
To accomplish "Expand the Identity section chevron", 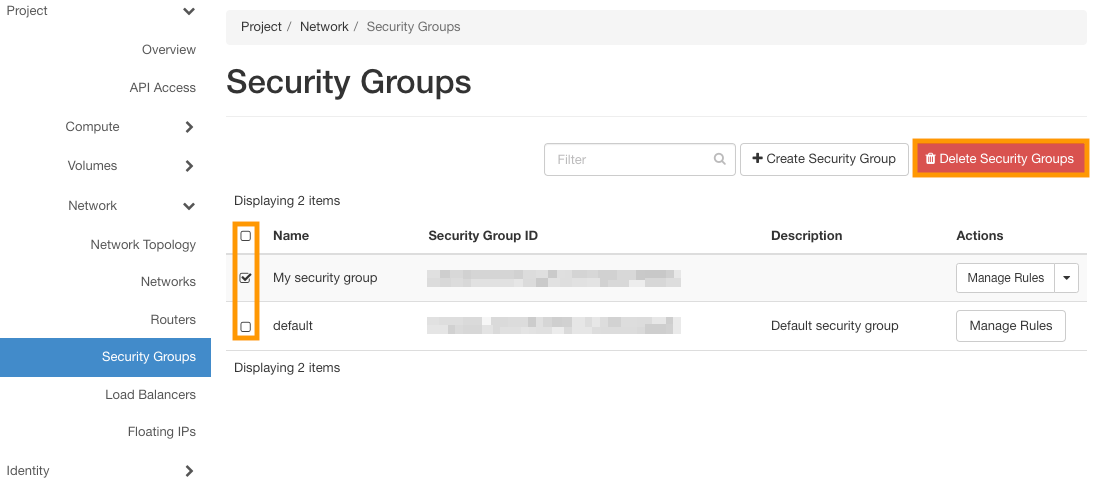I will [x=189, y=471].
